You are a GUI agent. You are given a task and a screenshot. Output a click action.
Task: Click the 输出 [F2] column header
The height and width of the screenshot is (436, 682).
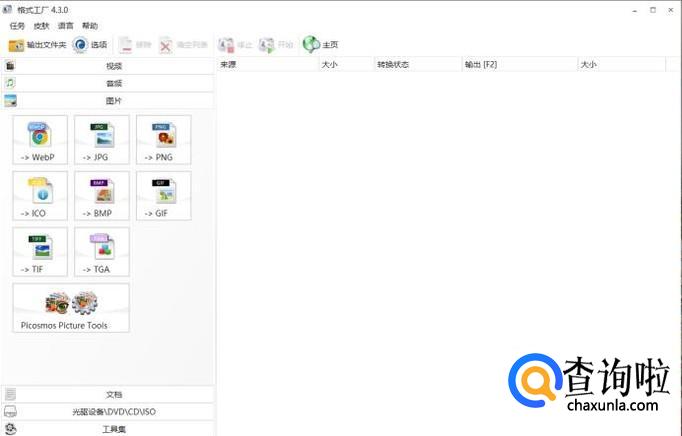(520, 64)
